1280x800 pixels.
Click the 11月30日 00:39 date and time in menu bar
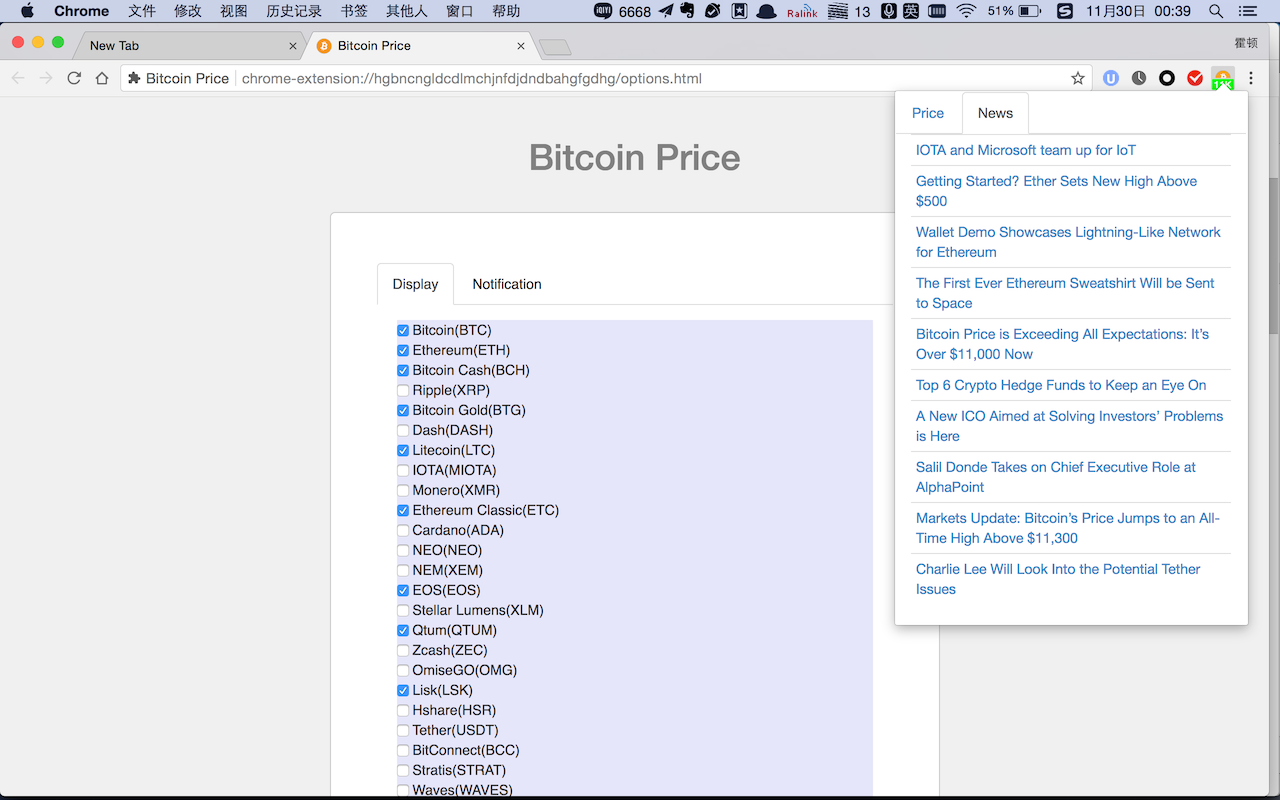(x=1138, y=11)
